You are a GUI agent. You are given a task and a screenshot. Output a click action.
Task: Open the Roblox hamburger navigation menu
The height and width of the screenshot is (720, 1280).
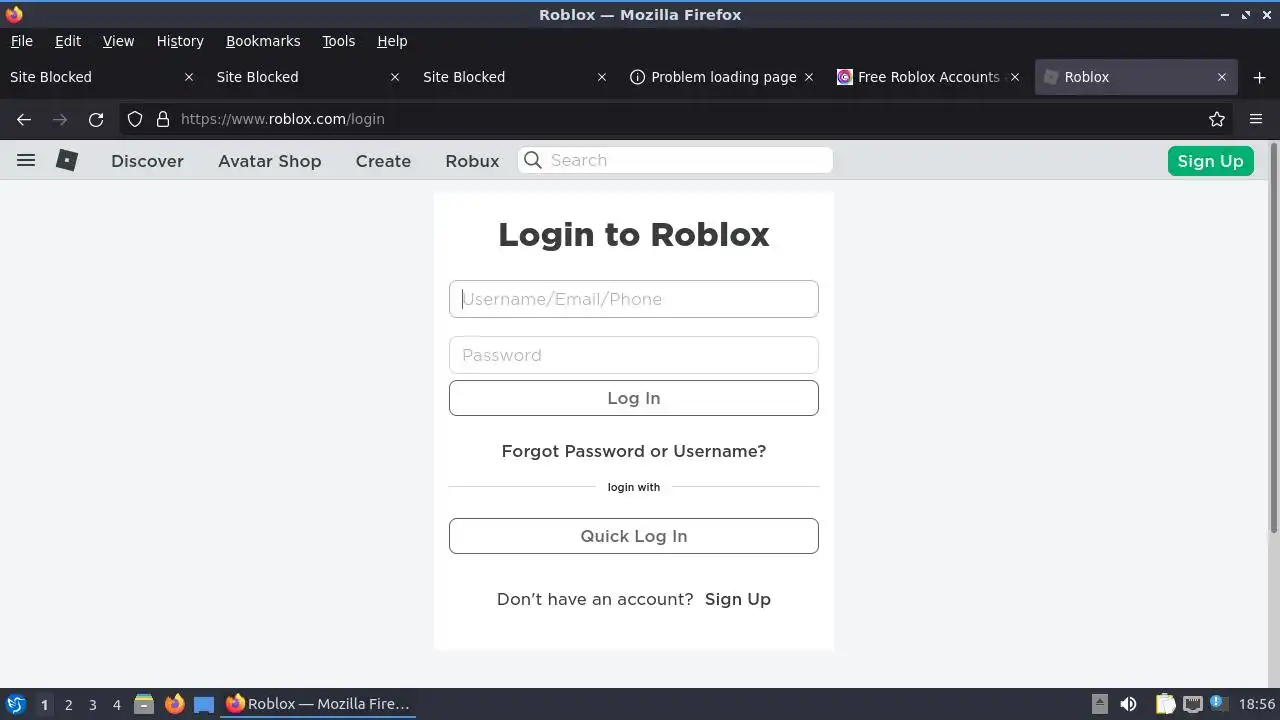coord(26,160)
